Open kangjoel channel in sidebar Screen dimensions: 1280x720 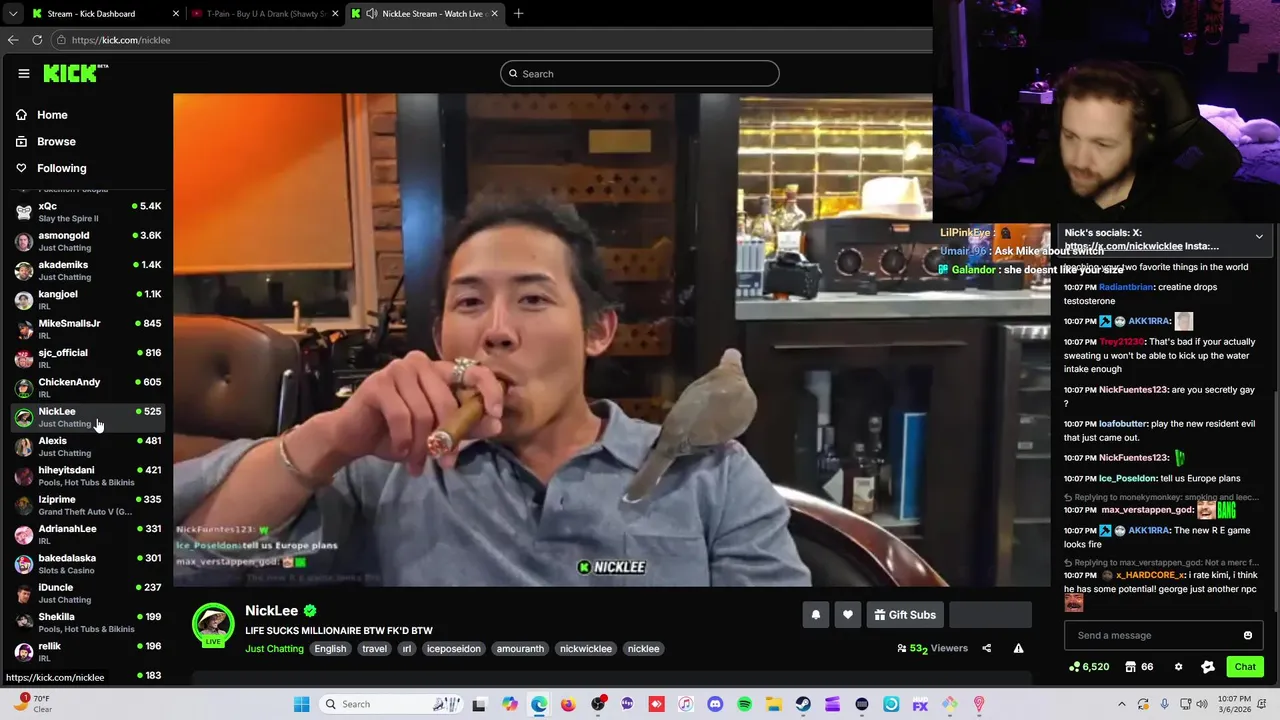pos(88,300)
